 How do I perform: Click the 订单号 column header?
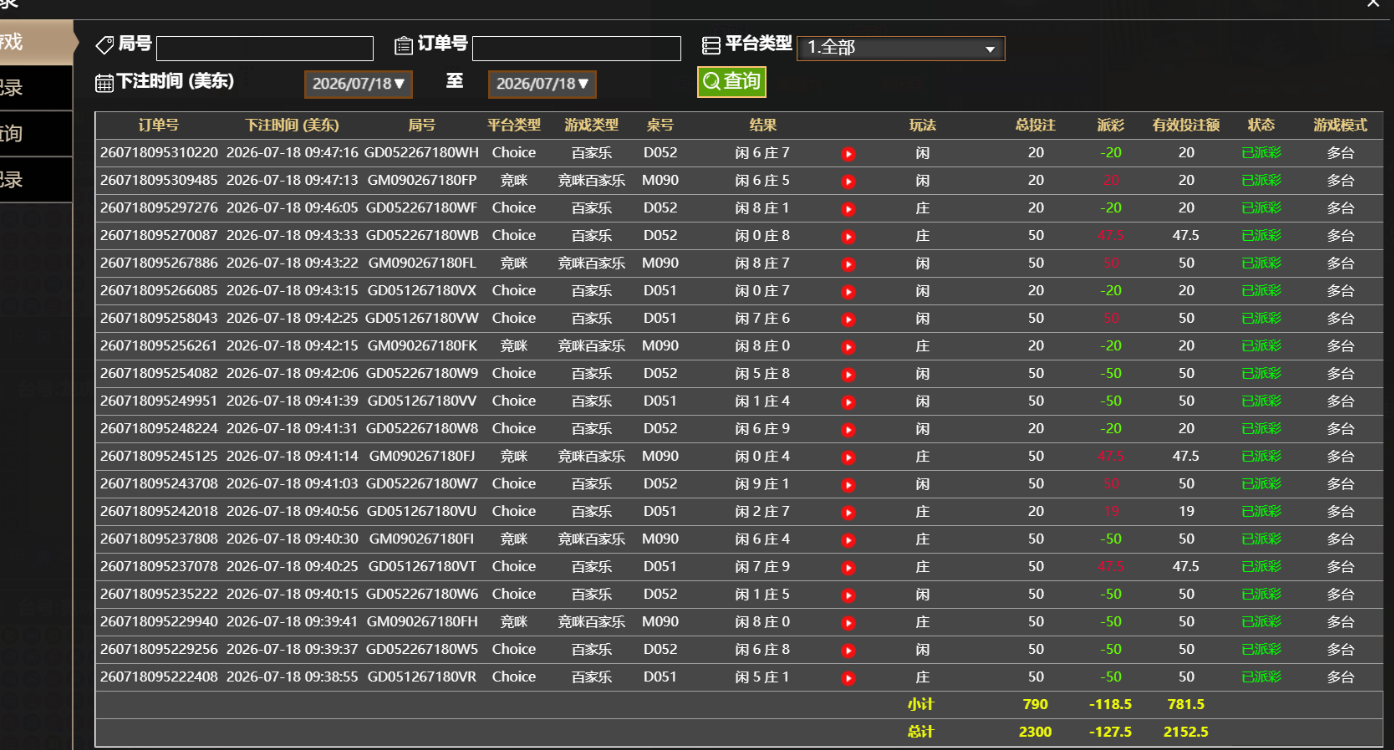click(158, 126)
